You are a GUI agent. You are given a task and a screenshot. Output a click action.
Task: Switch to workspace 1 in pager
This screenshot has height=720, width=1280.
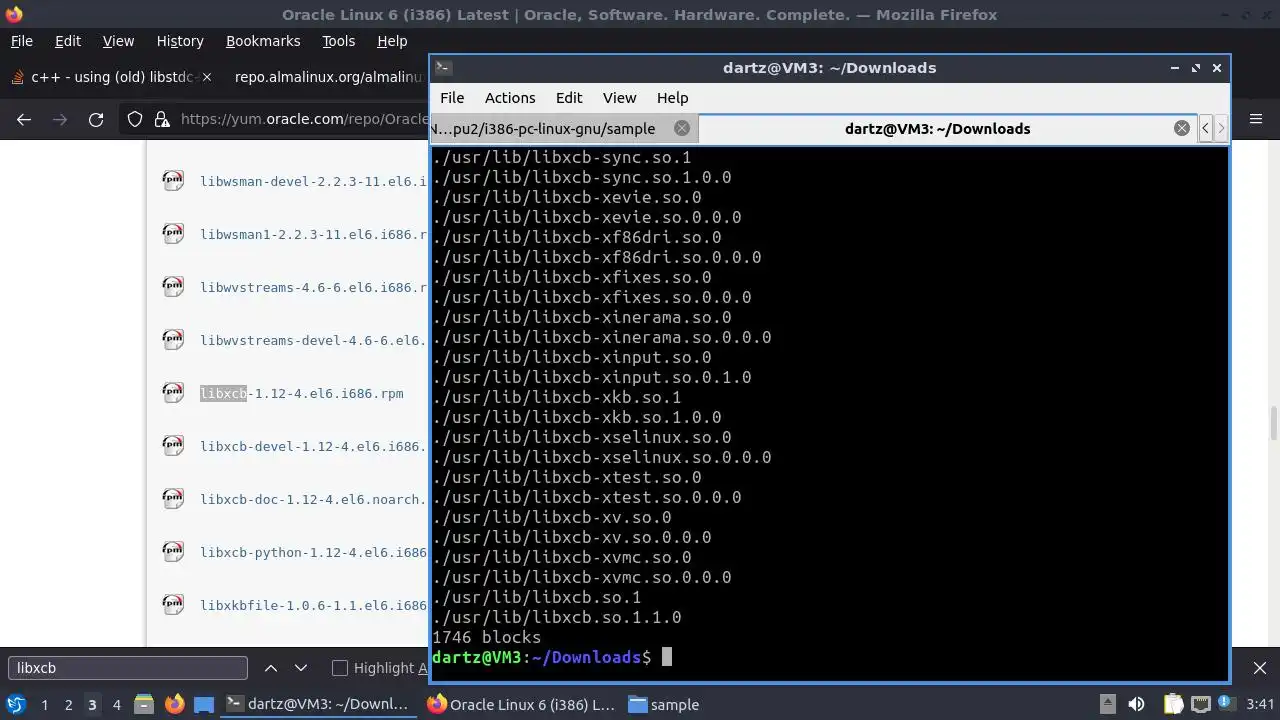pos(44,704)
